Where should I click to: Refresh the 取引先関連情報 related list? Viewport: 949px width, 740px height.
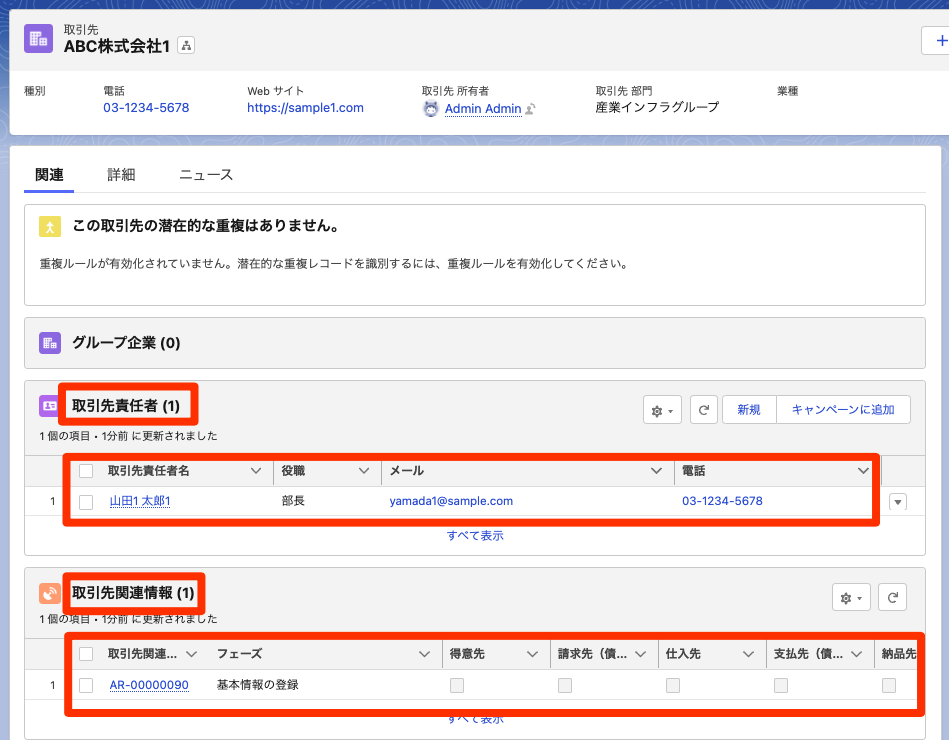893,596
